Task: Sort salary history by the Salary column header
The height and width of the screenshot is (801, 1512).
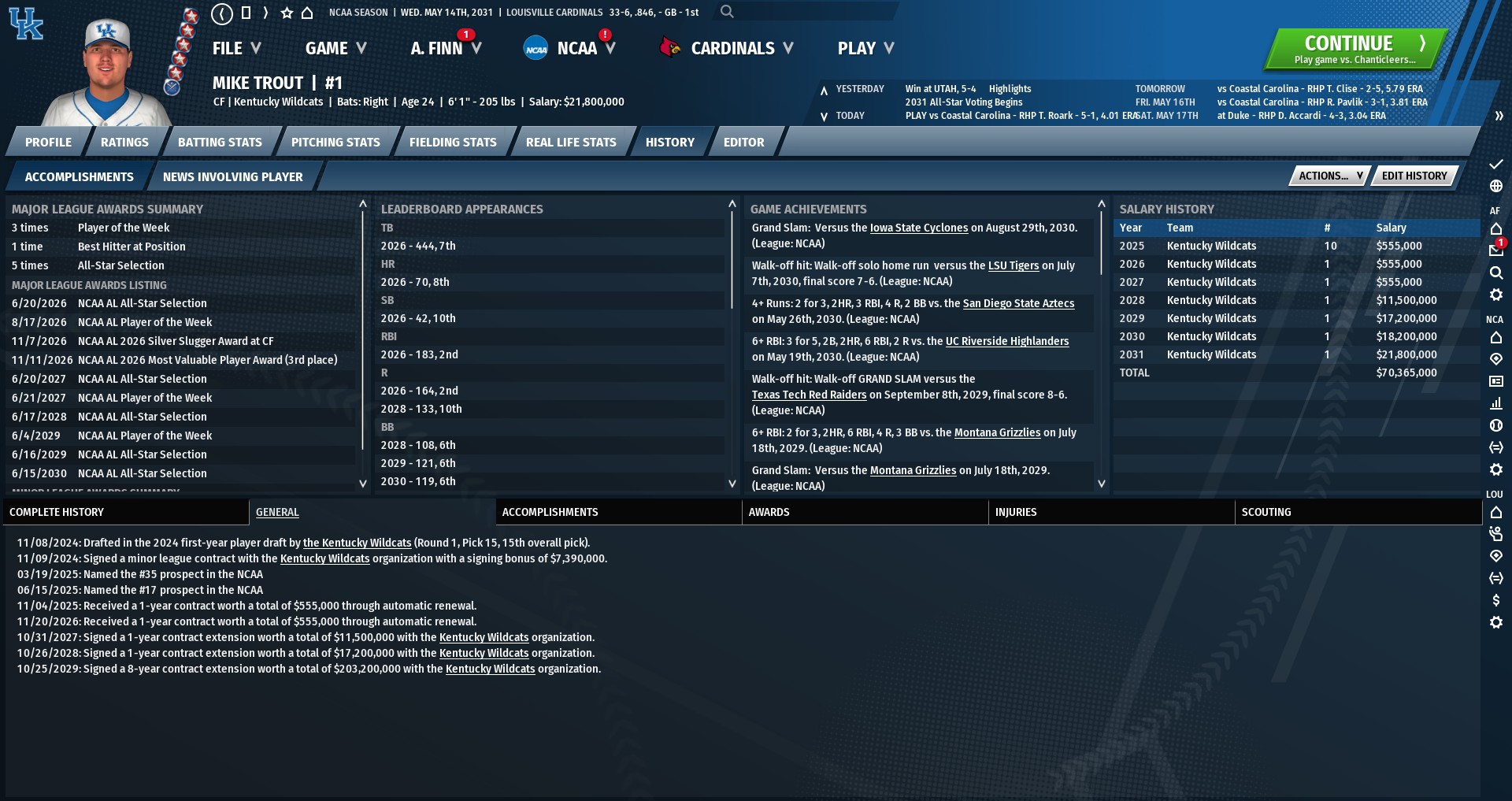Action: coord(1391,228)
